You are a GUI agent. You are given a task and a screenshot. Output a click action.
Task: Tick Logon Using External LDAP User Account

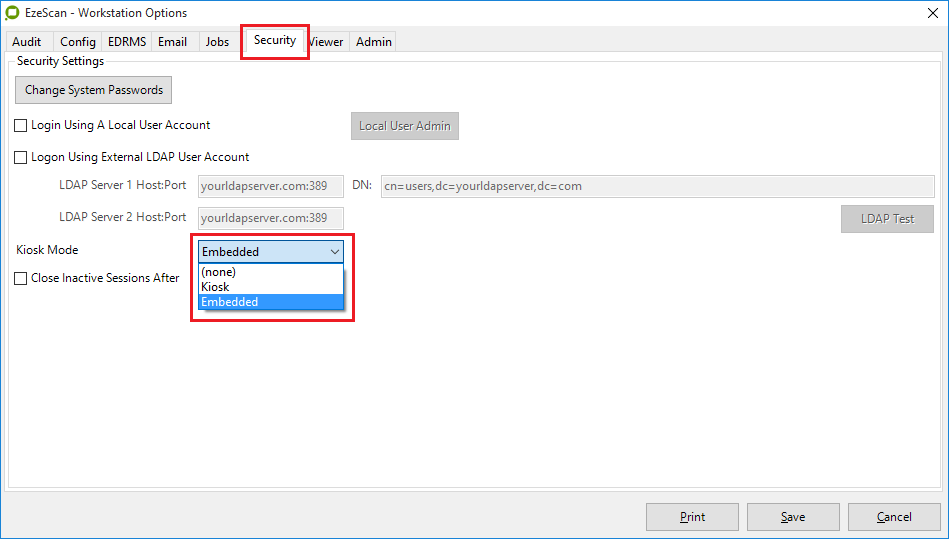(x=21, y=157)
